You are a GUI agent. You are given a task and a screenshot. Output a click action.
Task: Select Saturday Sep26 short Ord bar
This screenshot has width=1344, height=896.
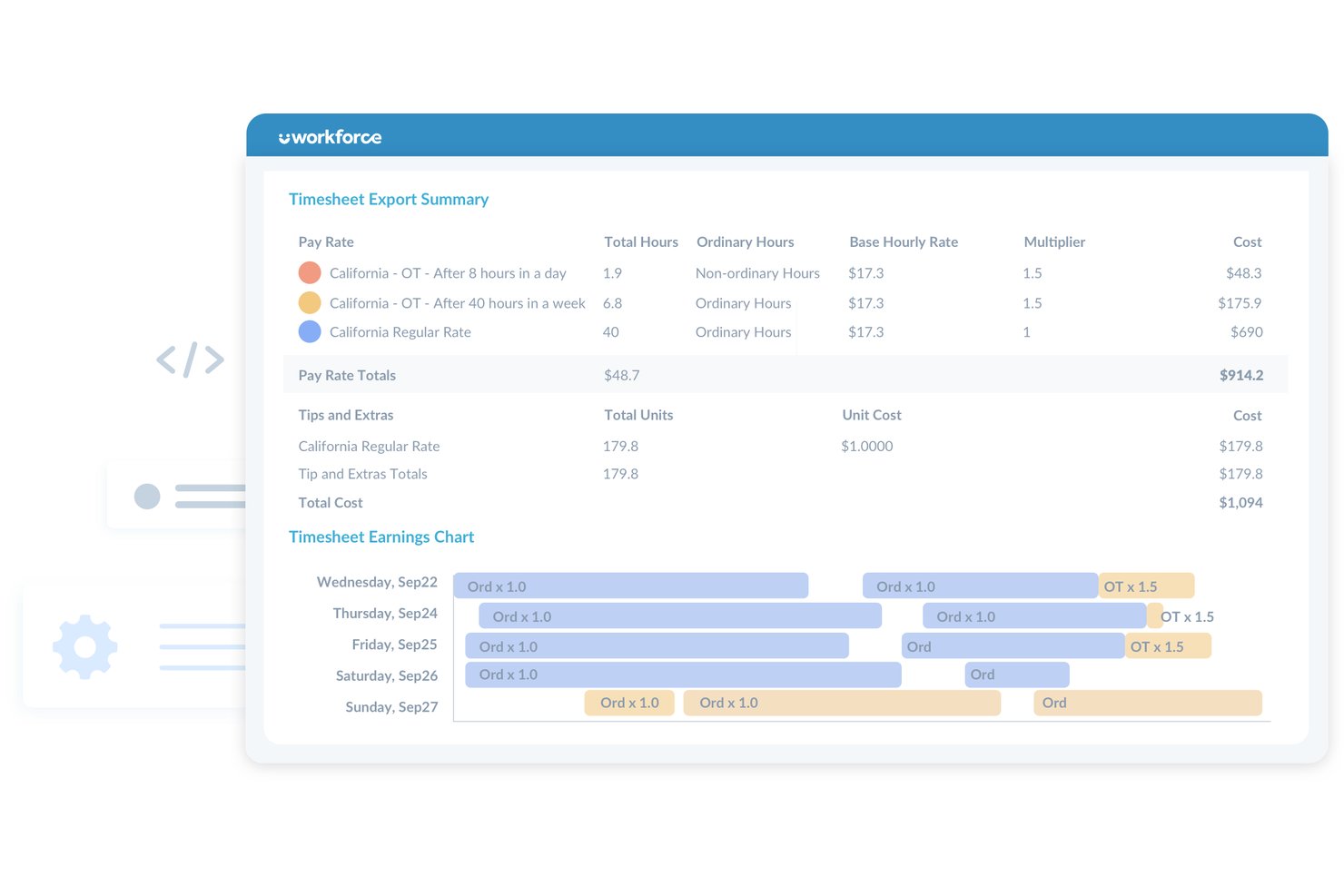[1017, 674]
